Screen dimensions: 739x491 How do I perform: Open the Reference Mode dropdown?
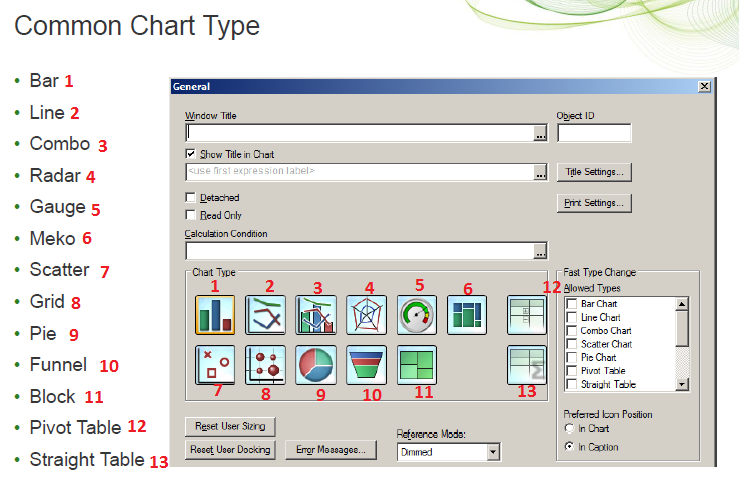(x=493, y=452)
